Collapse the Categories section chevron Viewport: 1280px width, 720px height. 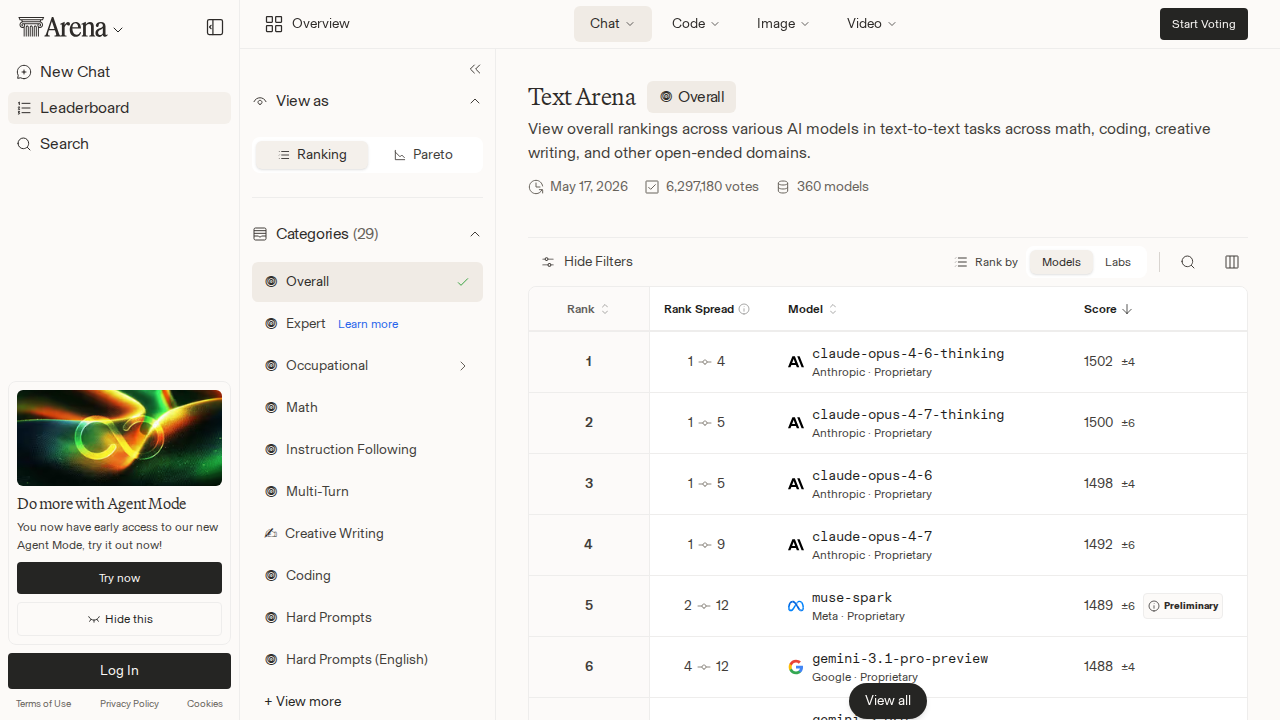click(475, 234)
